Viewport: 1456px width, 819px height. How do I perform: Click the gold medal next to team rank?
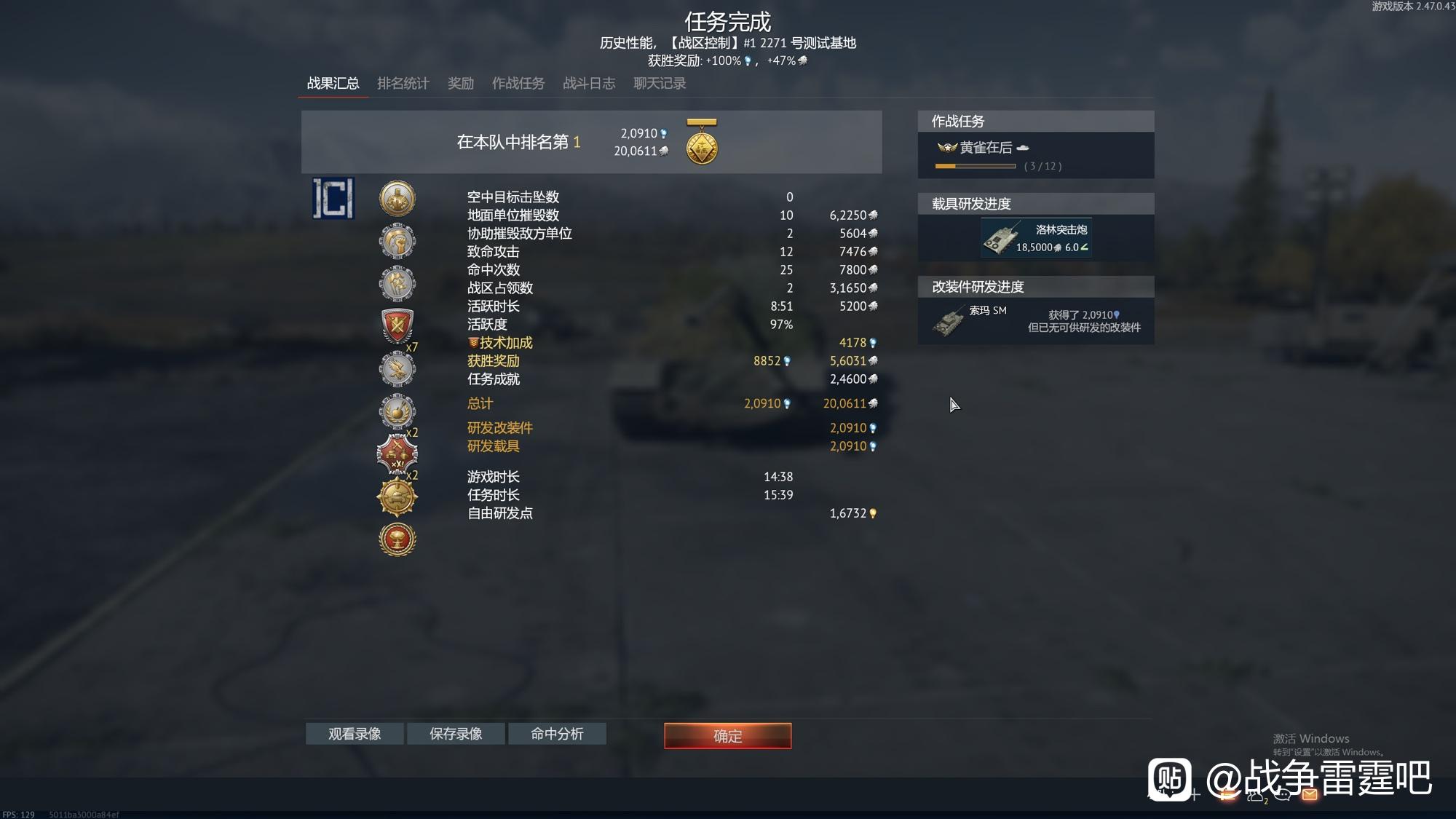(x=702, y=142)
